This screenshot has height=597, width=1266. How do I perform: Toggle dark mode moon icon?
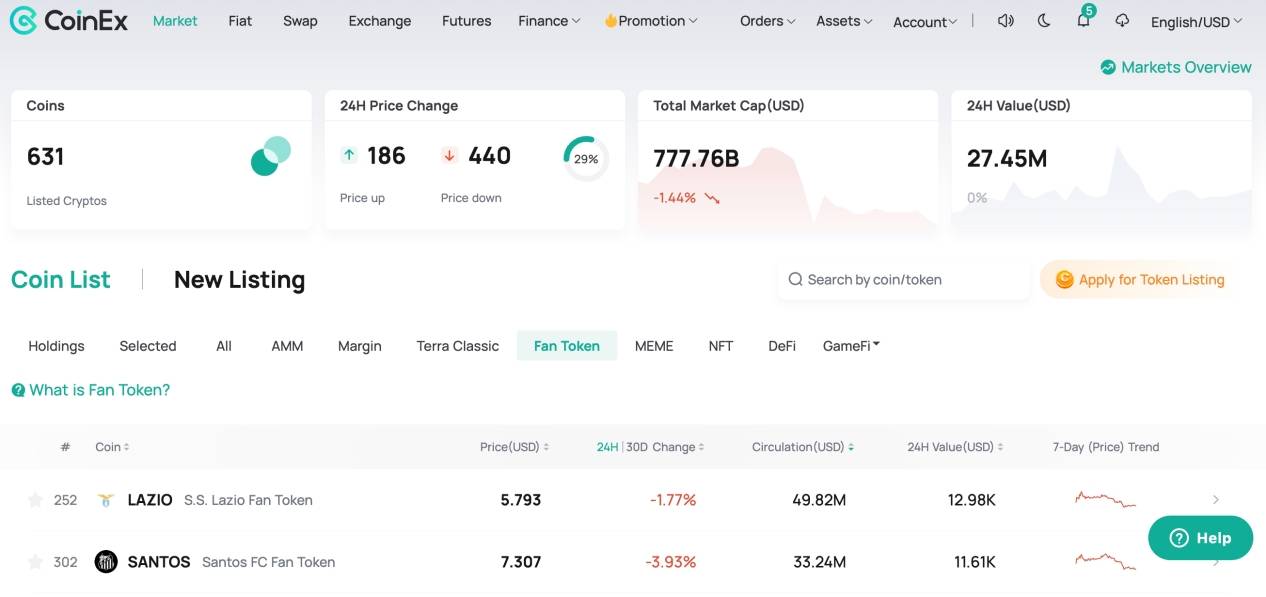[1044, 21]
